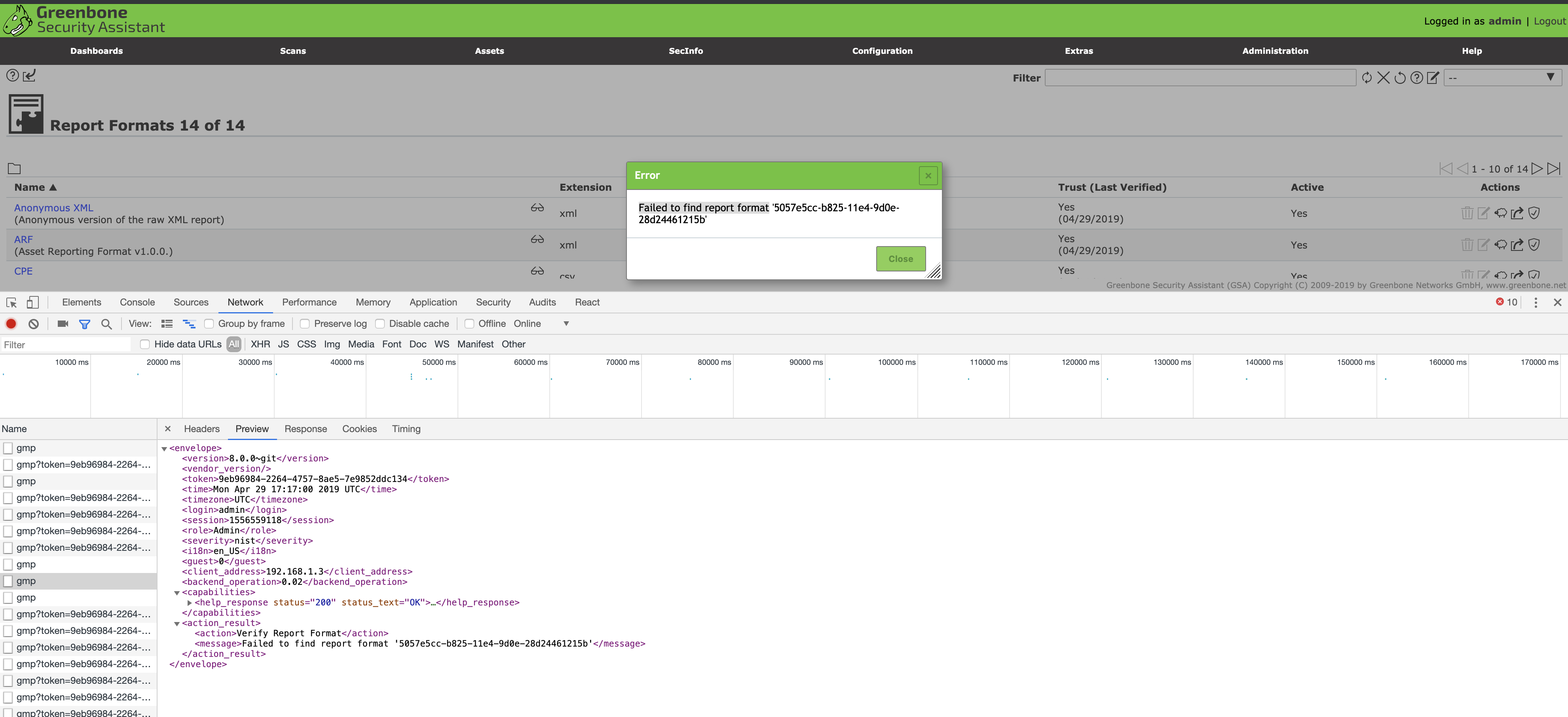Screen dimensions: 1568x717
Task: Open the DevTools network search icon
Action: (106, 324)
